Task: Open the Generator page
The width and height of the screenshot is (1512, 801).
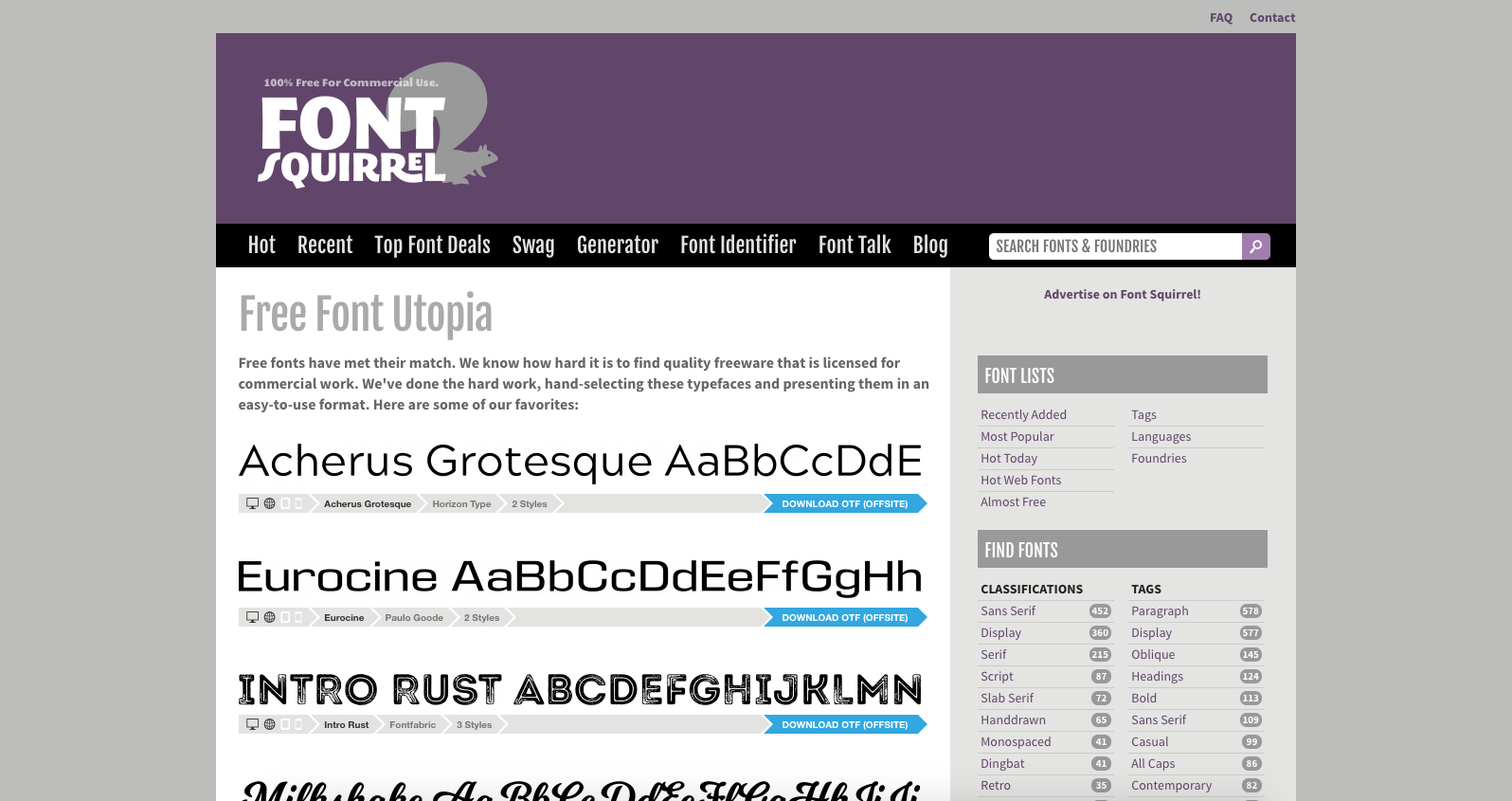Action: (x=618, y=246)
